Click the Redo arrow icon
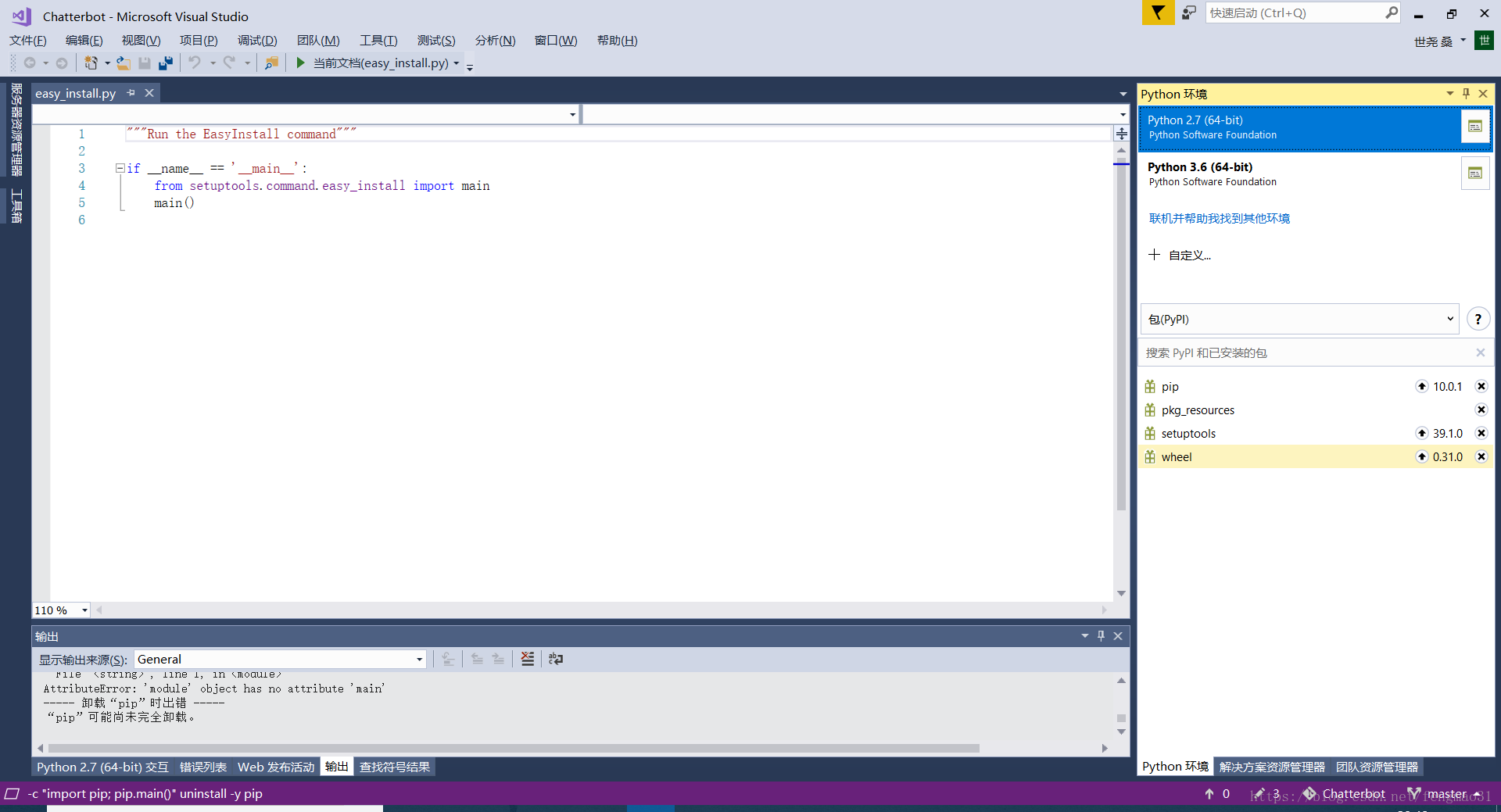1501x812 pixels. (x=230, y=63)
